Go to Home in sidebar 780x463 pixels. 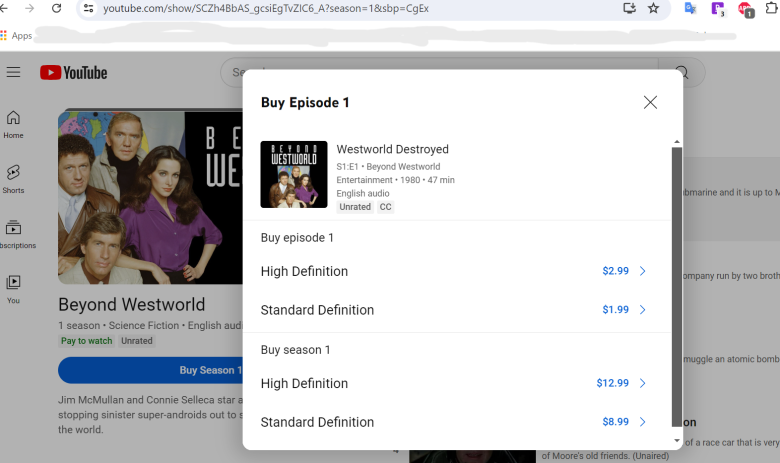pos(13,124)
